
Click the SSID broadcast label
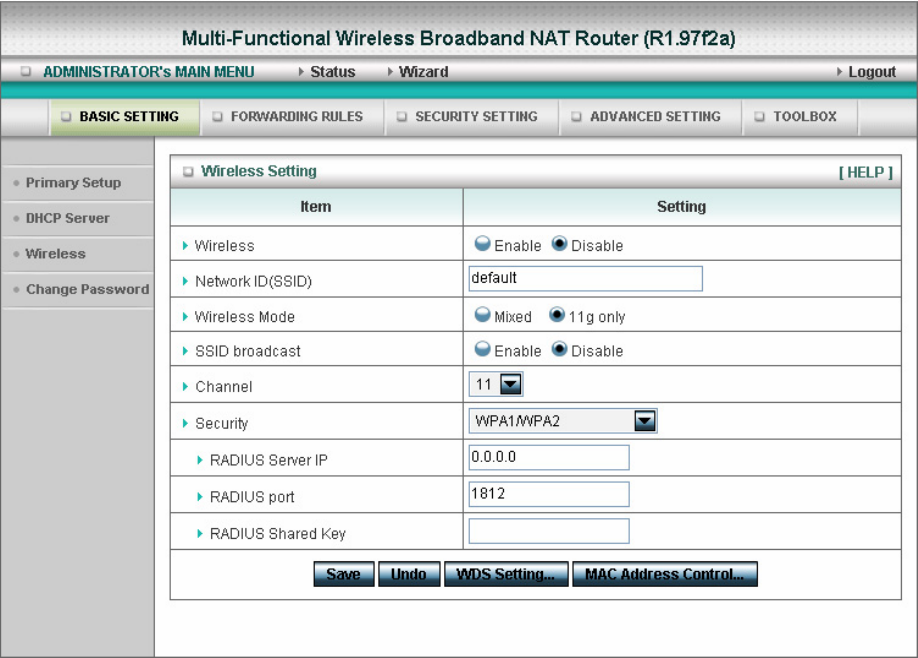(x=248, y=351)
